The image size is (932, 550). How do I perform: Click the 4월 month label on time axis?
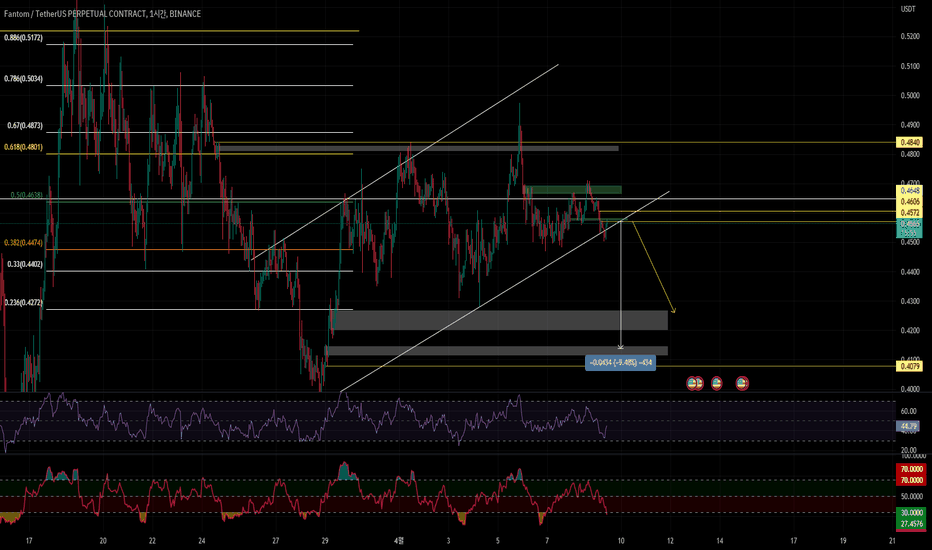pyautogui.click(x=399, y=540)
